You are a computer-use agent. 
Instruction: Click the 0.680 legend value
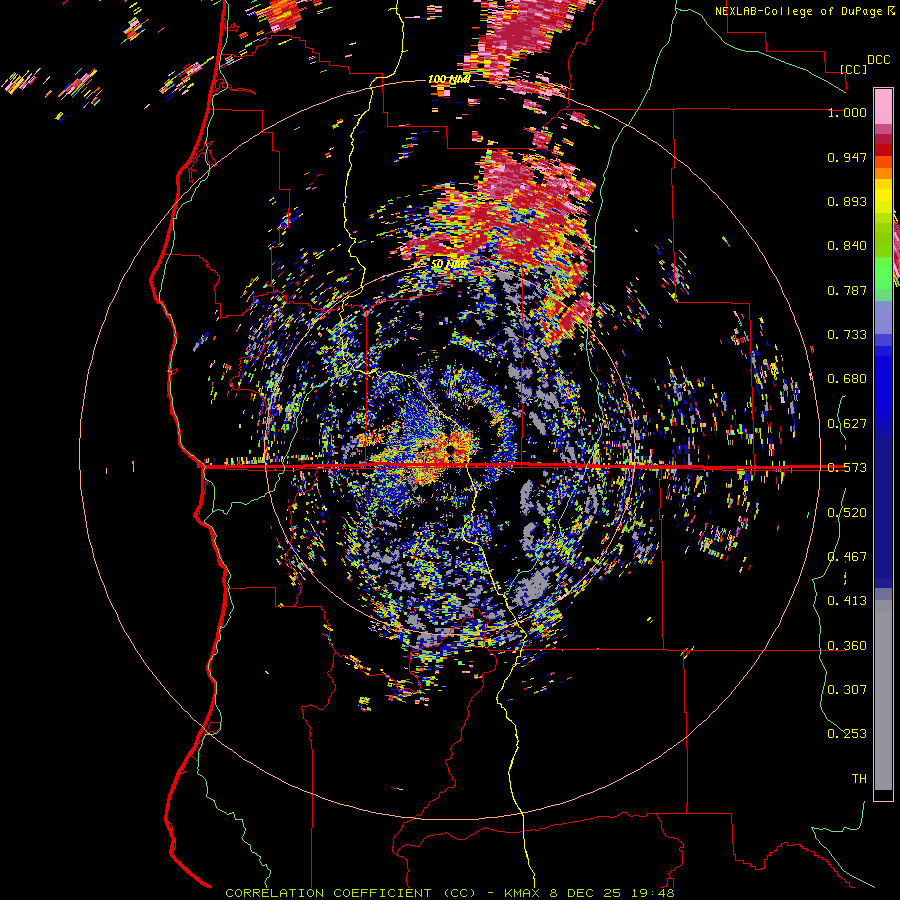point(847,379)
